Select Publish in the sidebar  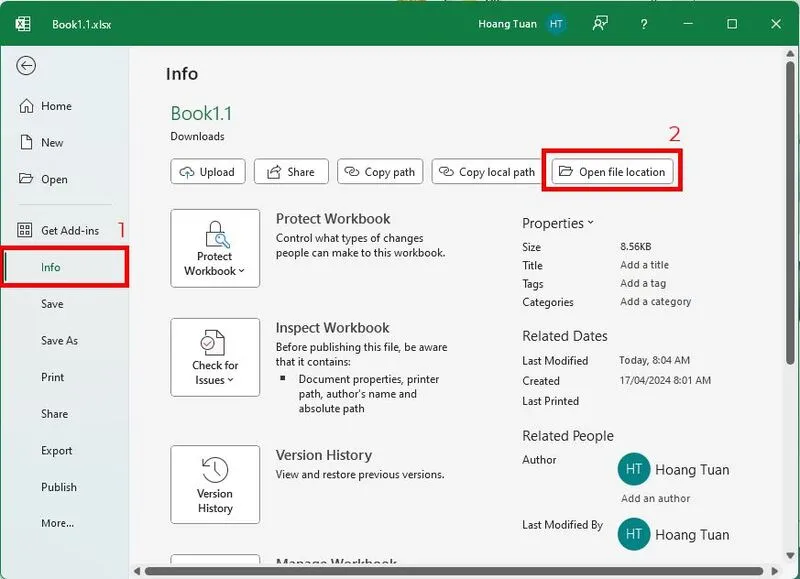(x=59, y=487)
